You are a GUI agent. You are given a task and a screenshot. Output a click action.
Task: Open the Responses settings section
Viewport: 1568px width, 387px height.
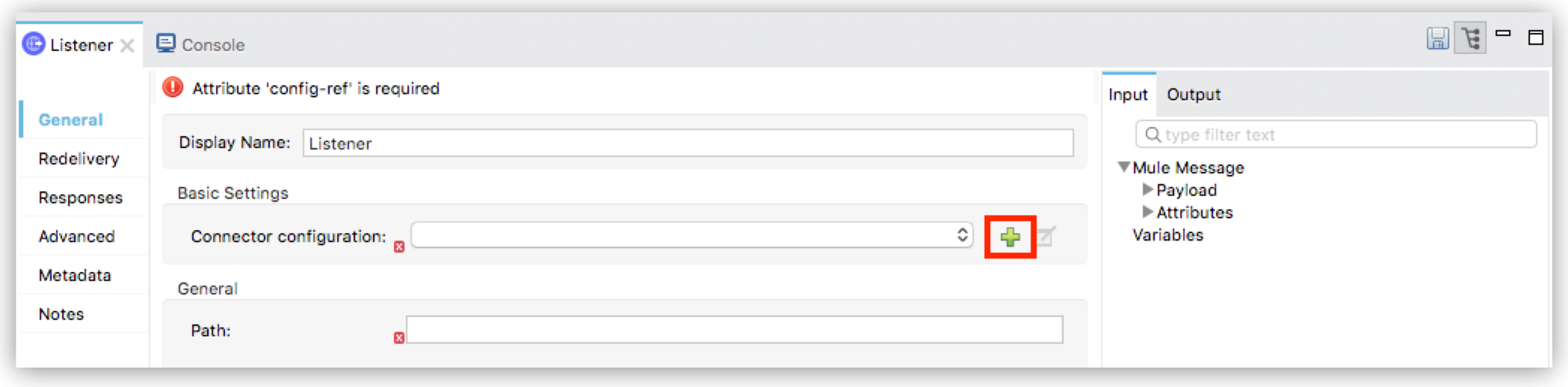coord(80,197)
